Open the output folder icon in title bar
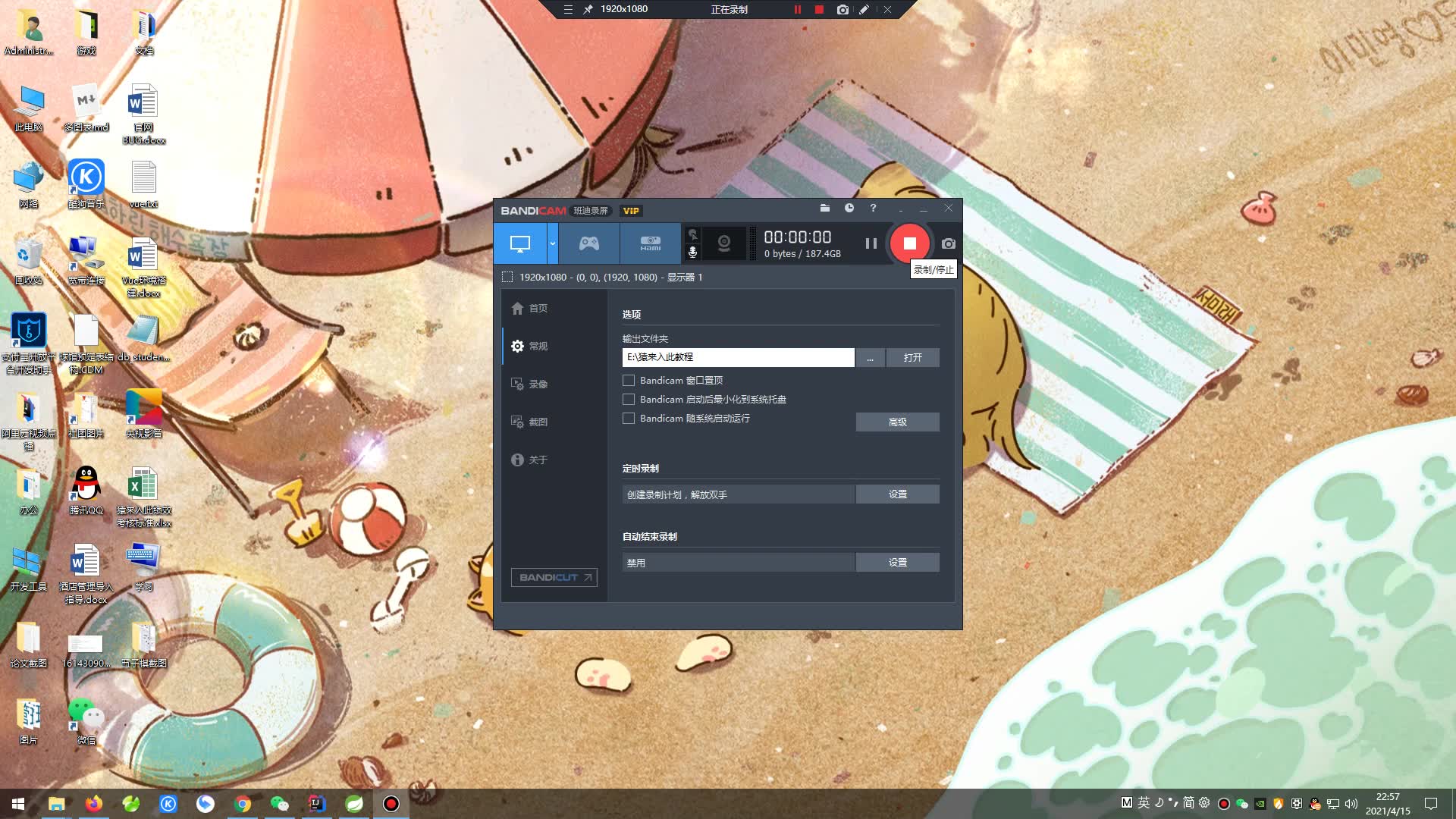The image size is (1456, 819). [825, 208]
